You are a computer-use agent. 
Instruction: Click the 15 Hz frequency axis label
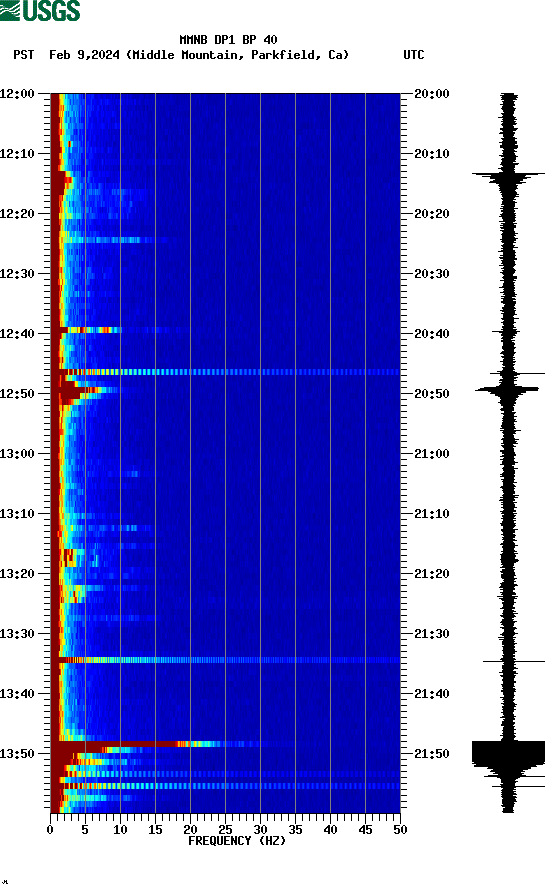pyautogui.click(x=156, y=830)
